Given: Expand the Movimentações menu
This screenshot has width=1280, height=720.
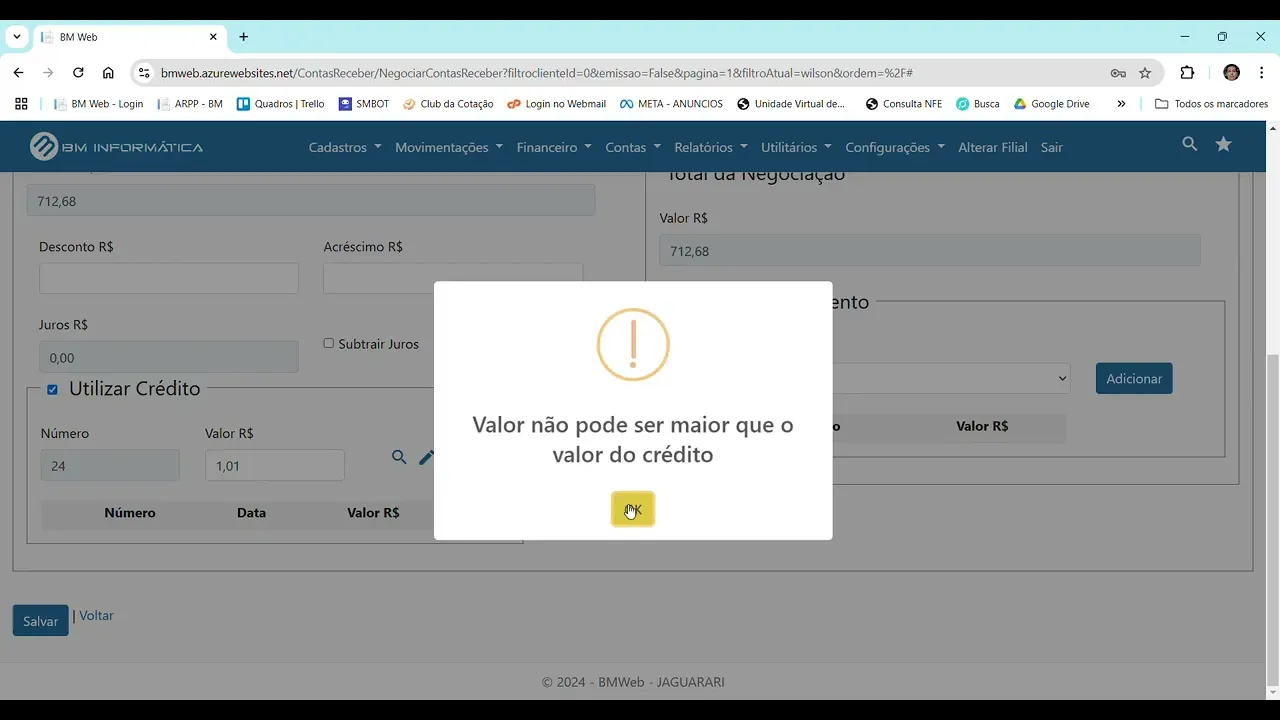Looking at the screenshot, I should (449, 147).
